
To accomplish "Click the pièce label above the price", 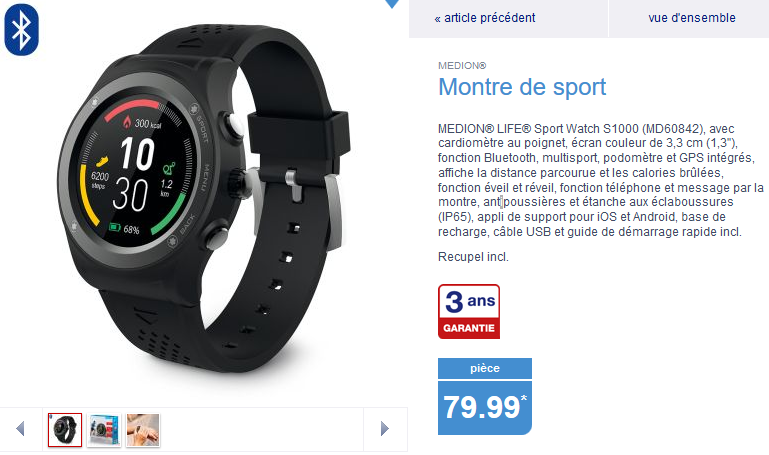I will [x=485, y=368].
